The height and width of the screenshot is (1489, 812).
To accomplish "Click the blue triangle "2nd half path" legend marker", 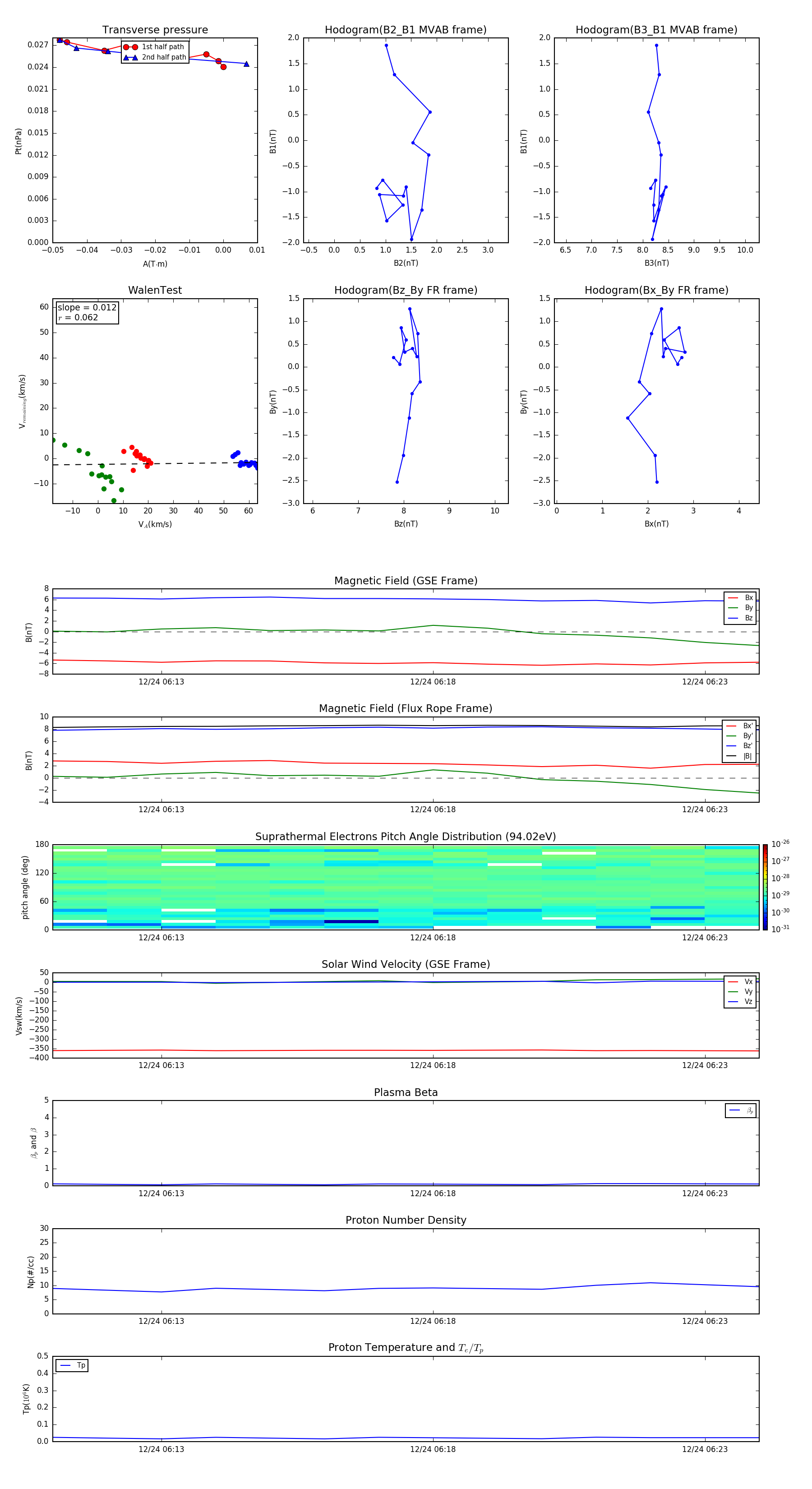I will 131,57.
